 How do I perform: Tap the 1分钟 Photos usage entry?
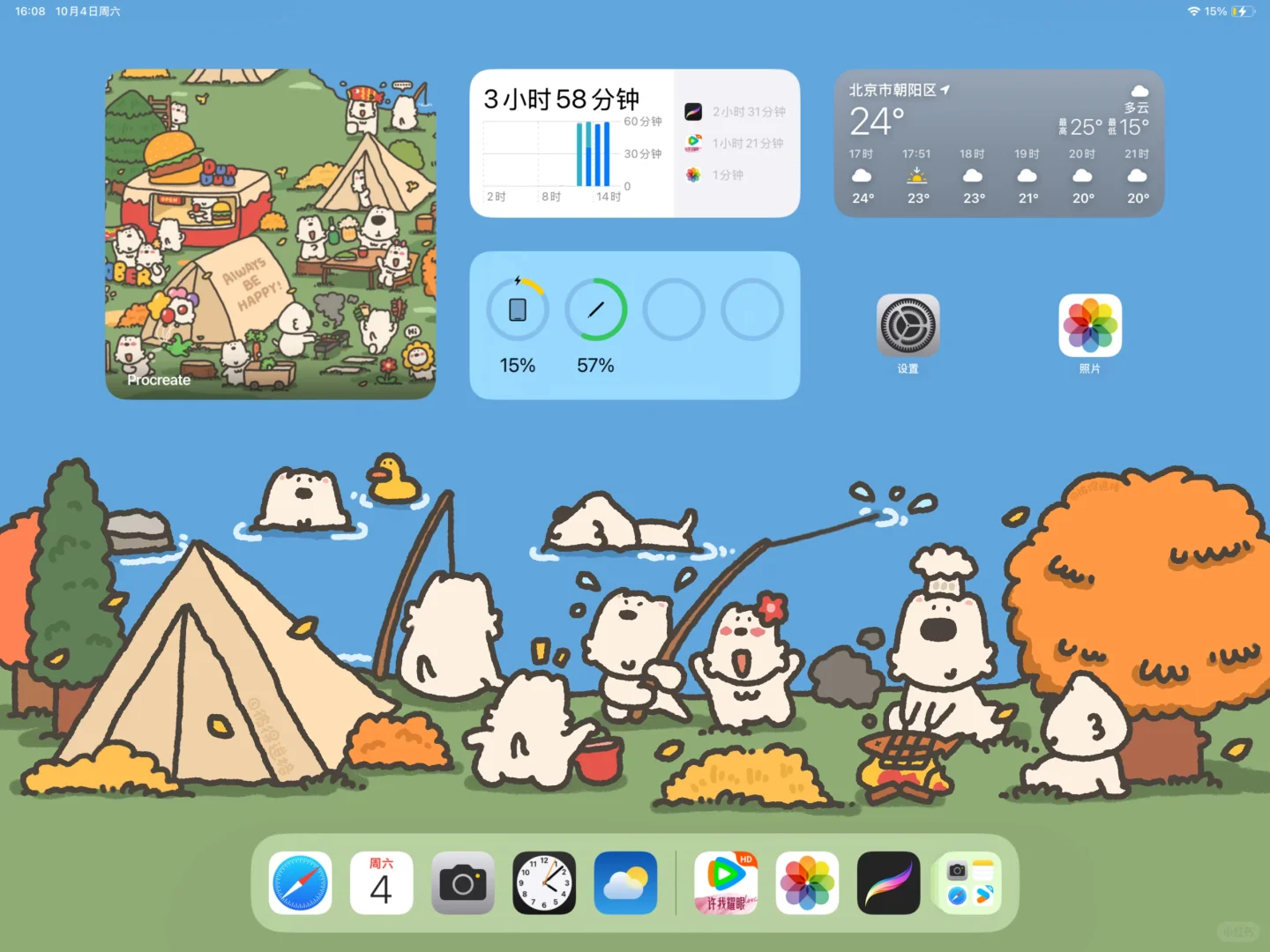tap(728, 175)
